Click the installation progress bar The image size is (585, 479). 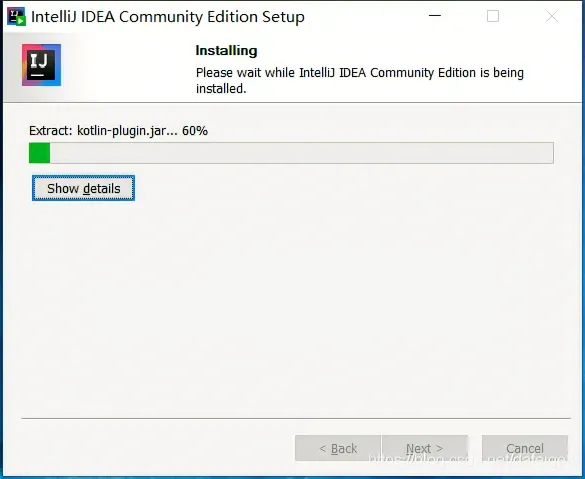291,153
